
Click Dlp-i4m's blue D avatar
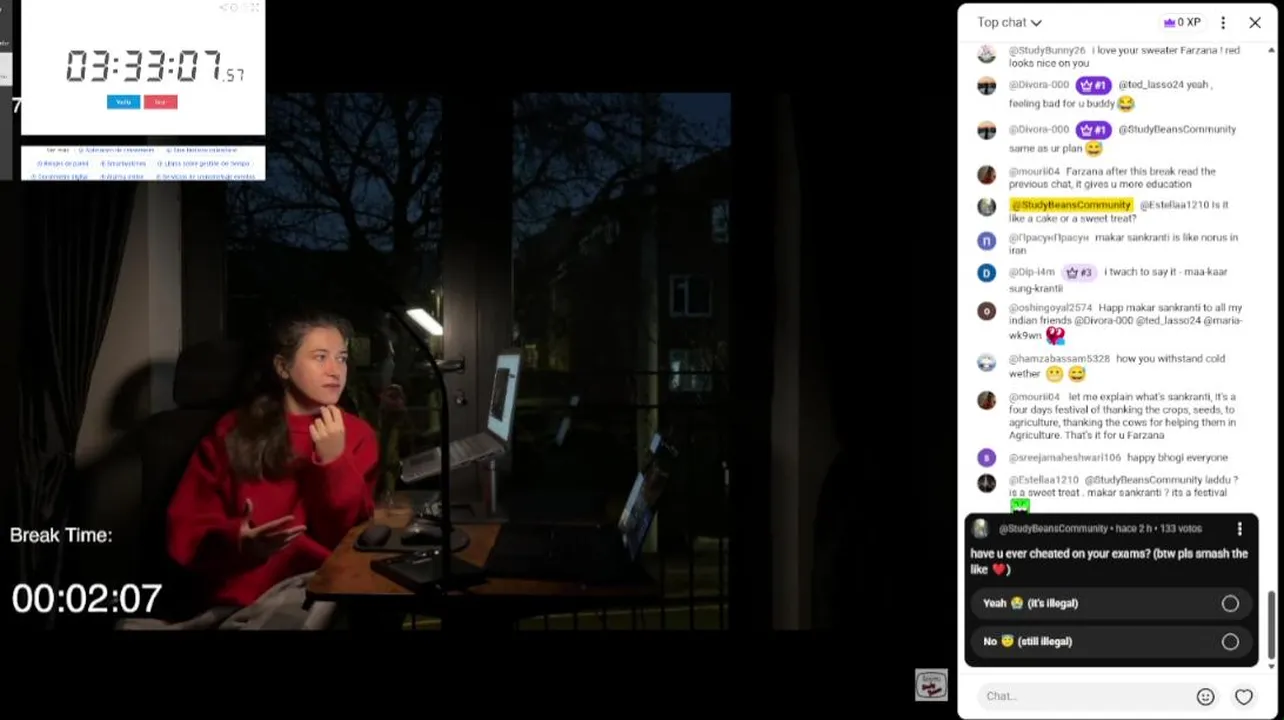(x=986, y=273)
